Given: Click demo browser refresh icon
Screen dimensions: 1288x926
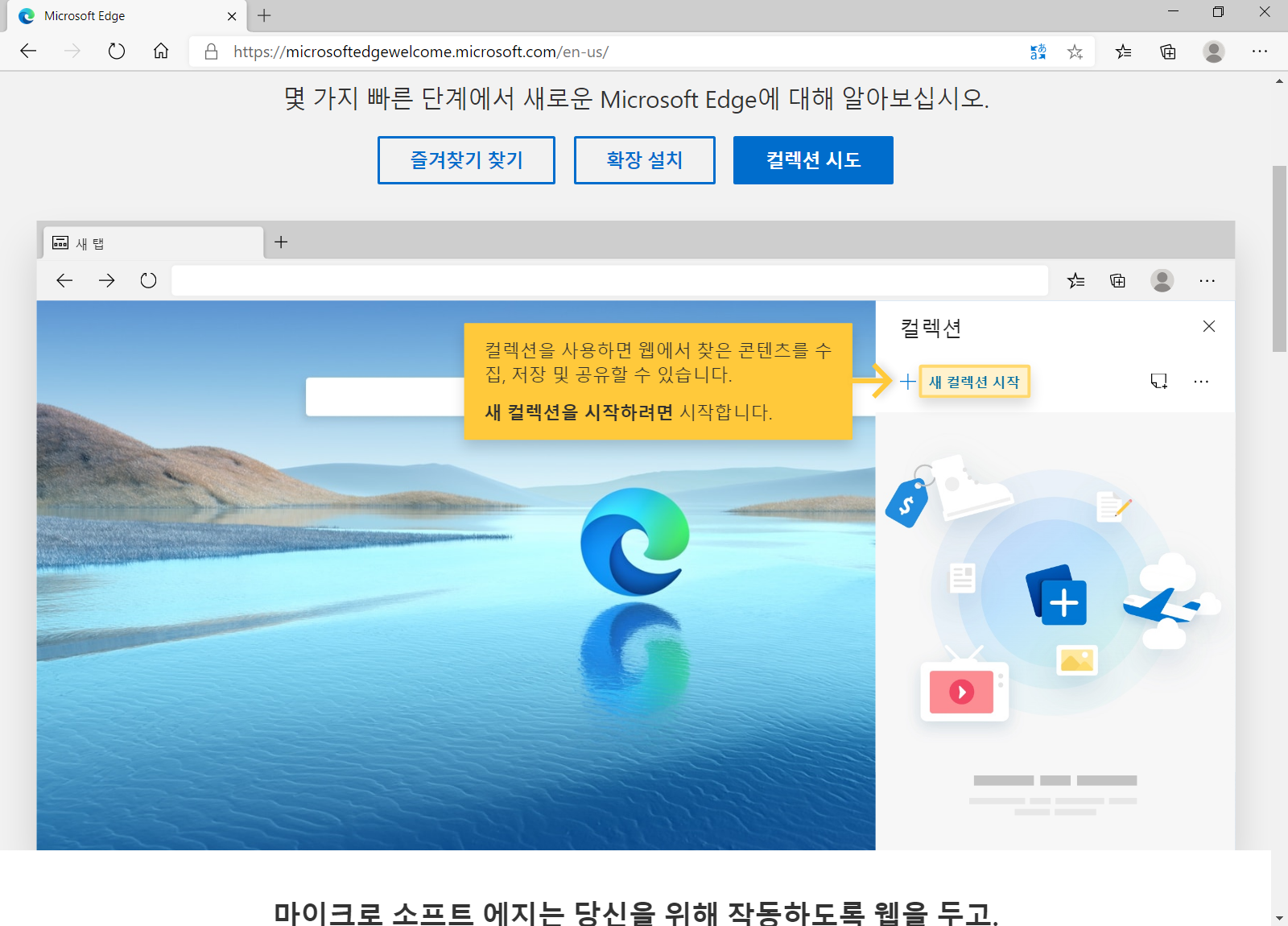Looking at the screenshot, I should [148, 280].
